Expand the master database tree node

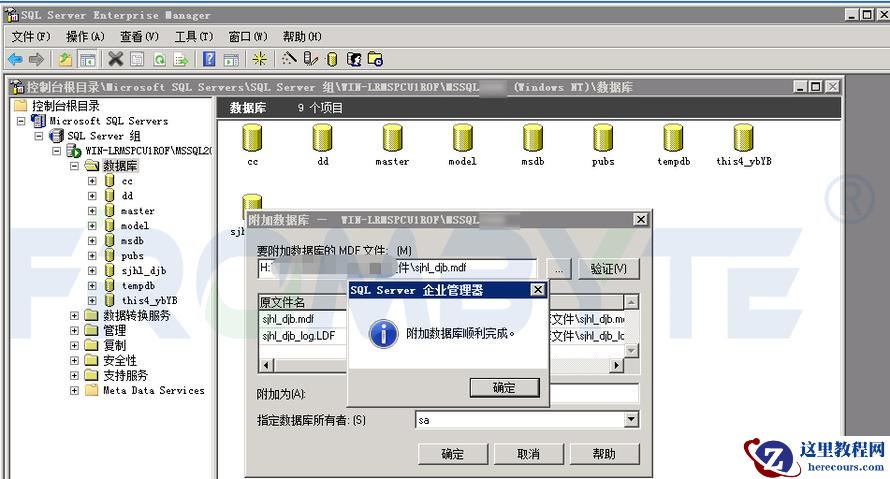point(92,211)
